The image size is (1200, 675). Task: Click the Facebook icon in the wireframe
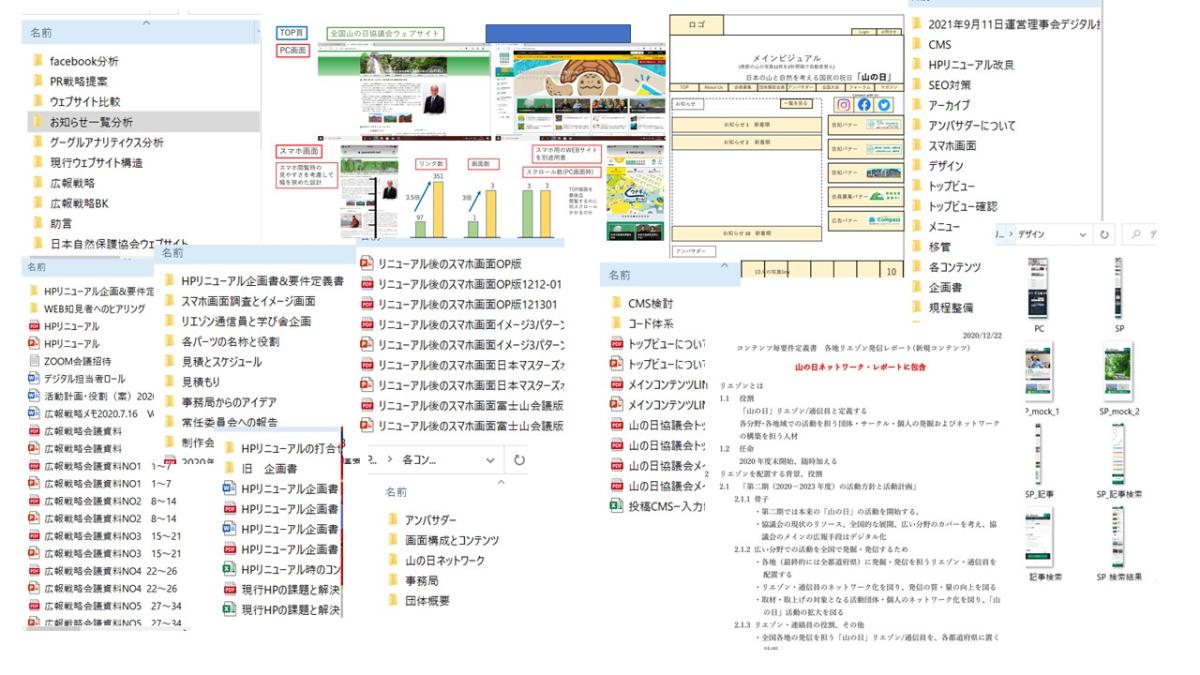(x=864, y=104)
